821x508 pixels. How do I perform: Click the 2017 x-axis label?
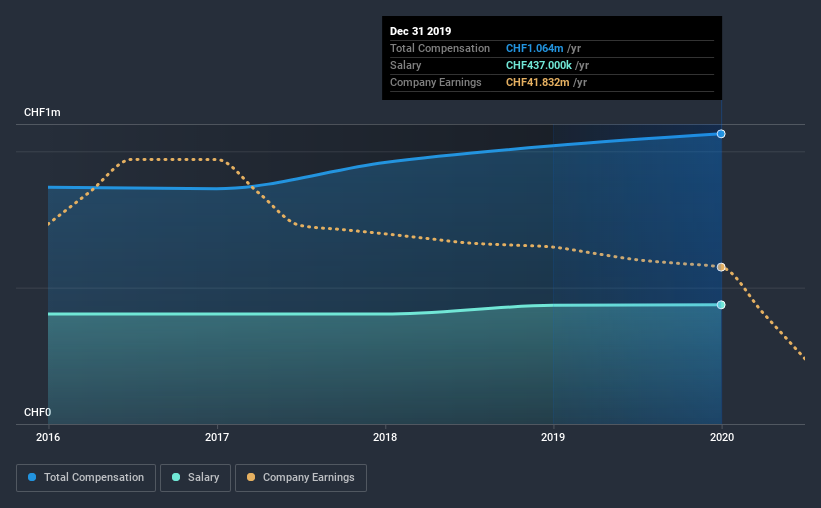tap(217, 437)
